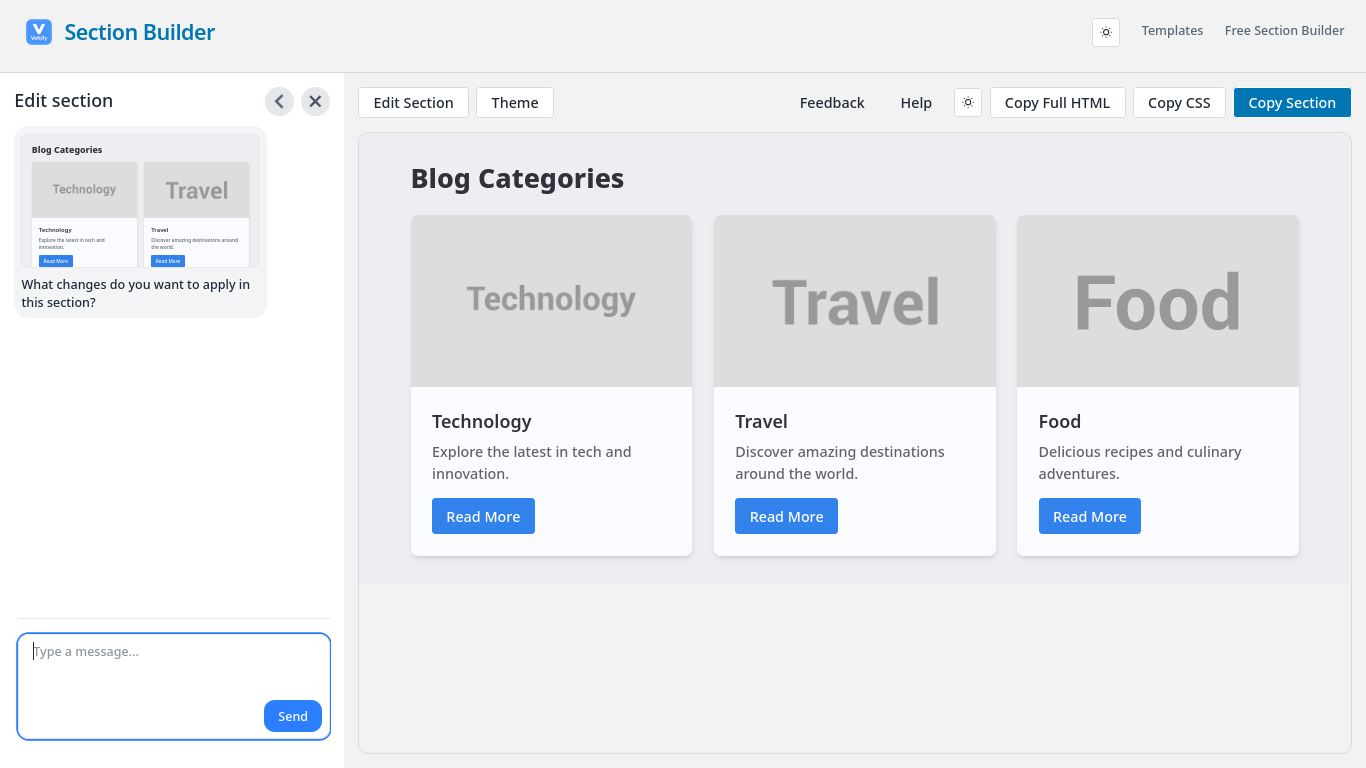Open the Edit Section tab
The height and width of the screenshot is (768, 1366).
tap(413, 103)
